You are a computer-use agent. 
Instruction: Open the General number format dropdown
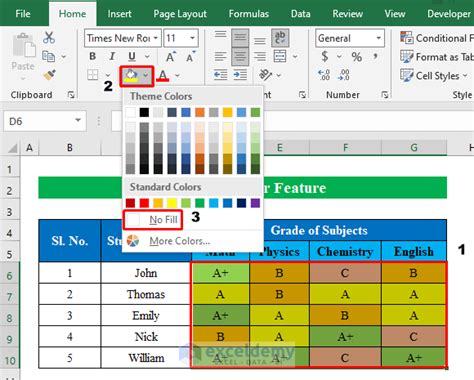click(379, 38)
